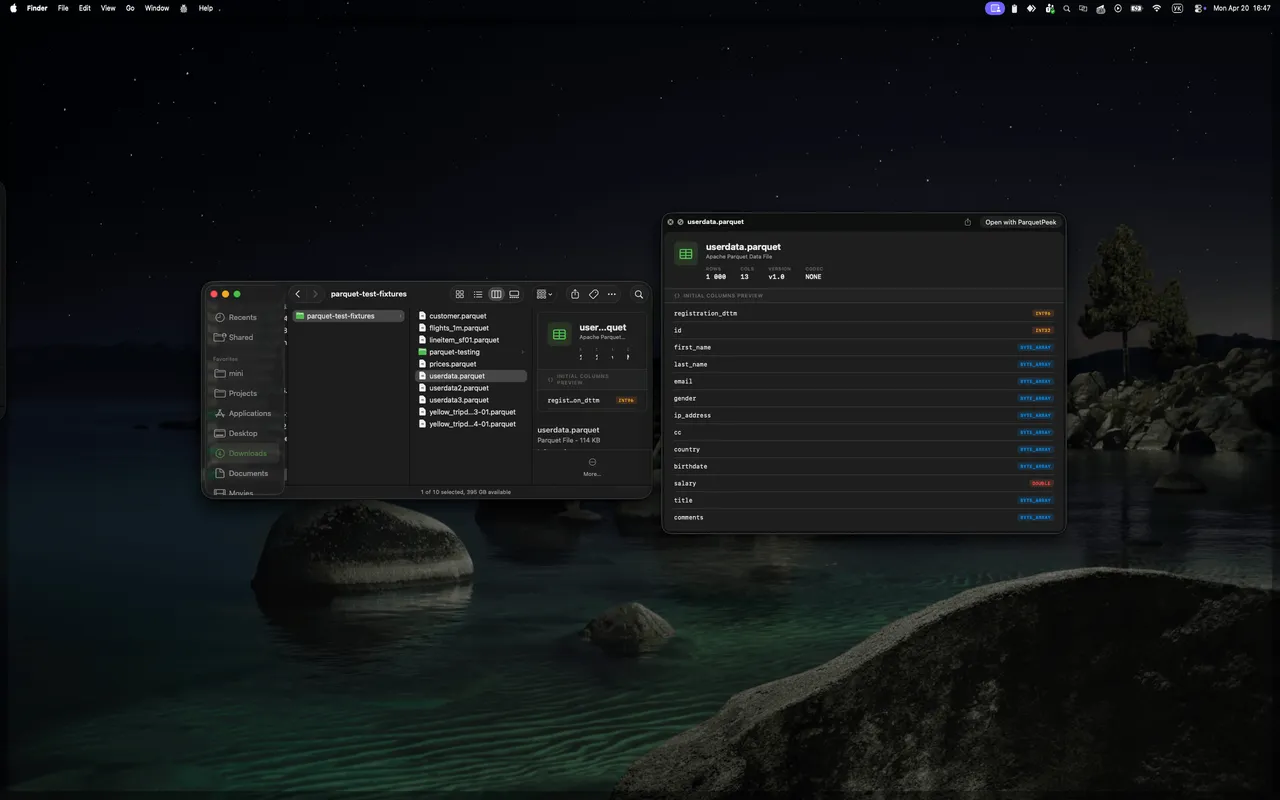Click the Wi-Fi icon in menu bar
This screenshot has height=800, width=1280.
(x=1157, y=8)
